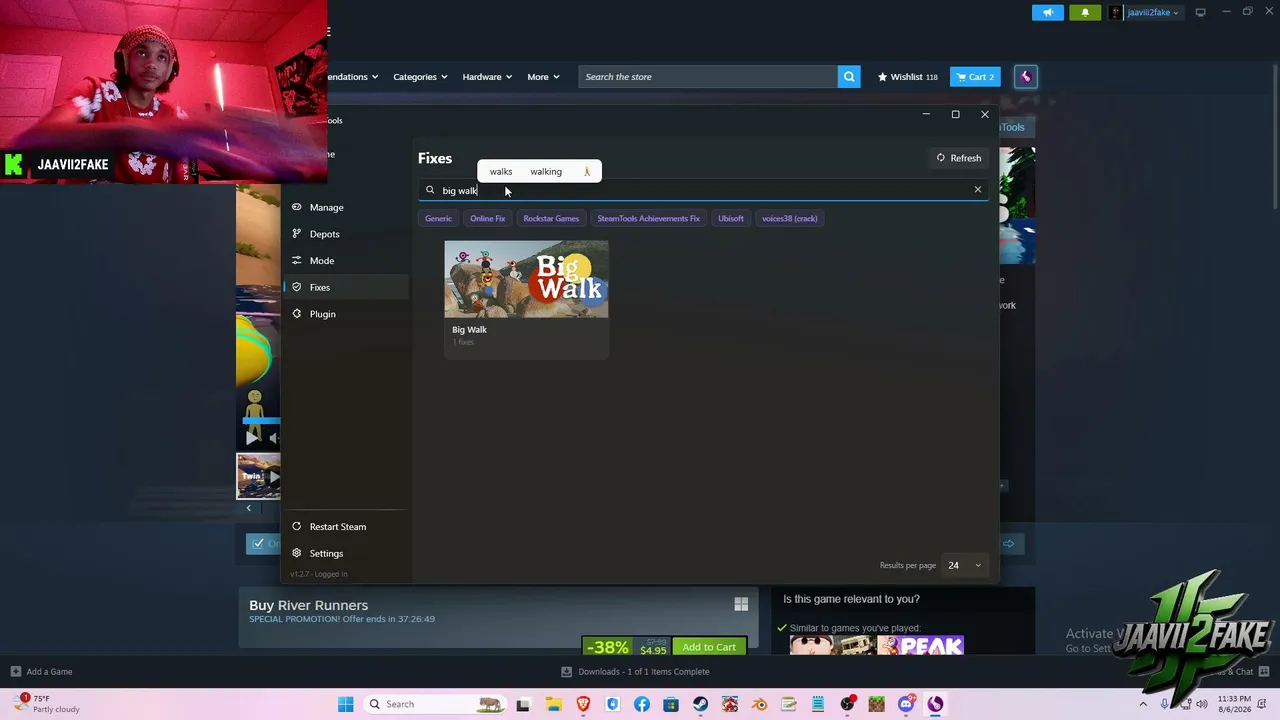Filter fixes by Ubisoft tag
Screen dimensions: 1280x720
(x=731, y=218)
